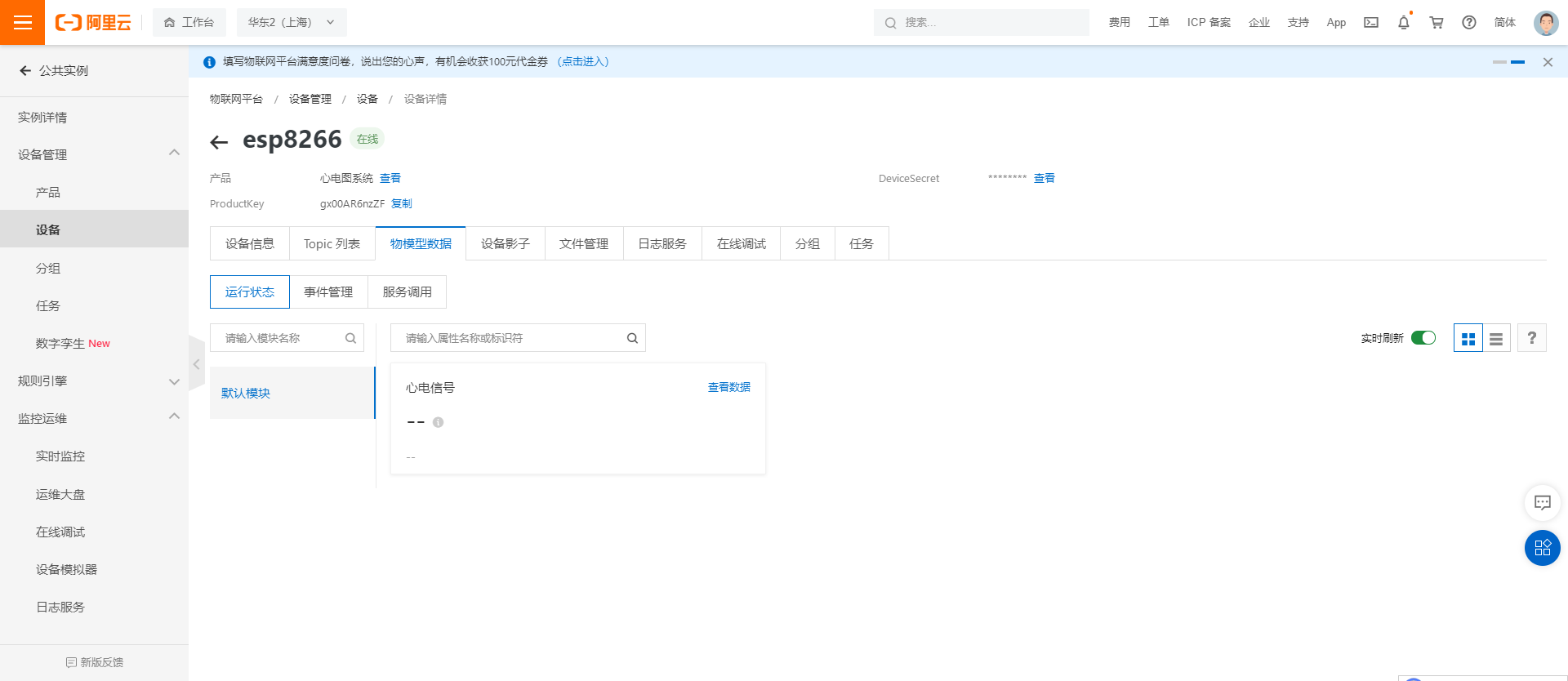
Task: Click 设备管理 in breadcrumb
Action: pos(310,99)
